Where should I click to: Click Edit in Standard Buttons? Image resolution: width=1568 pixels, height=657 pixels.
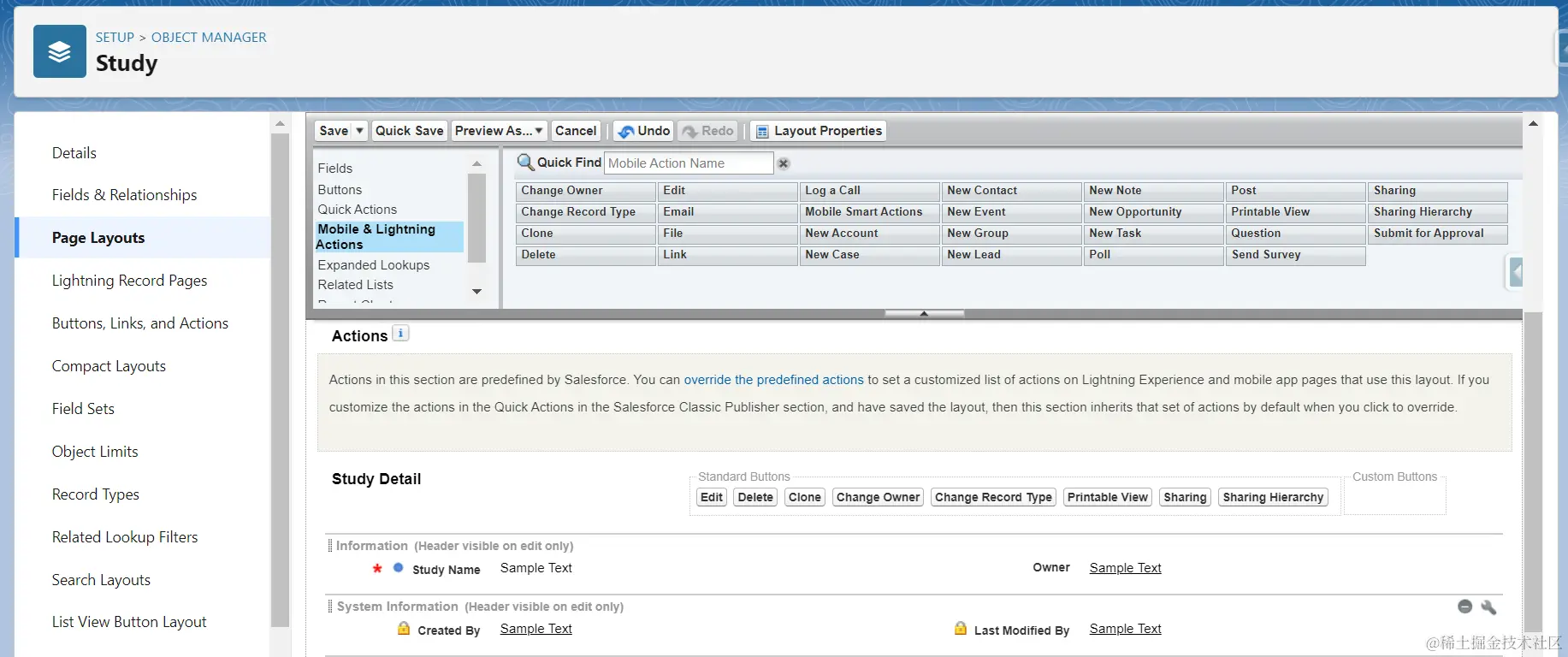point(712,497)
